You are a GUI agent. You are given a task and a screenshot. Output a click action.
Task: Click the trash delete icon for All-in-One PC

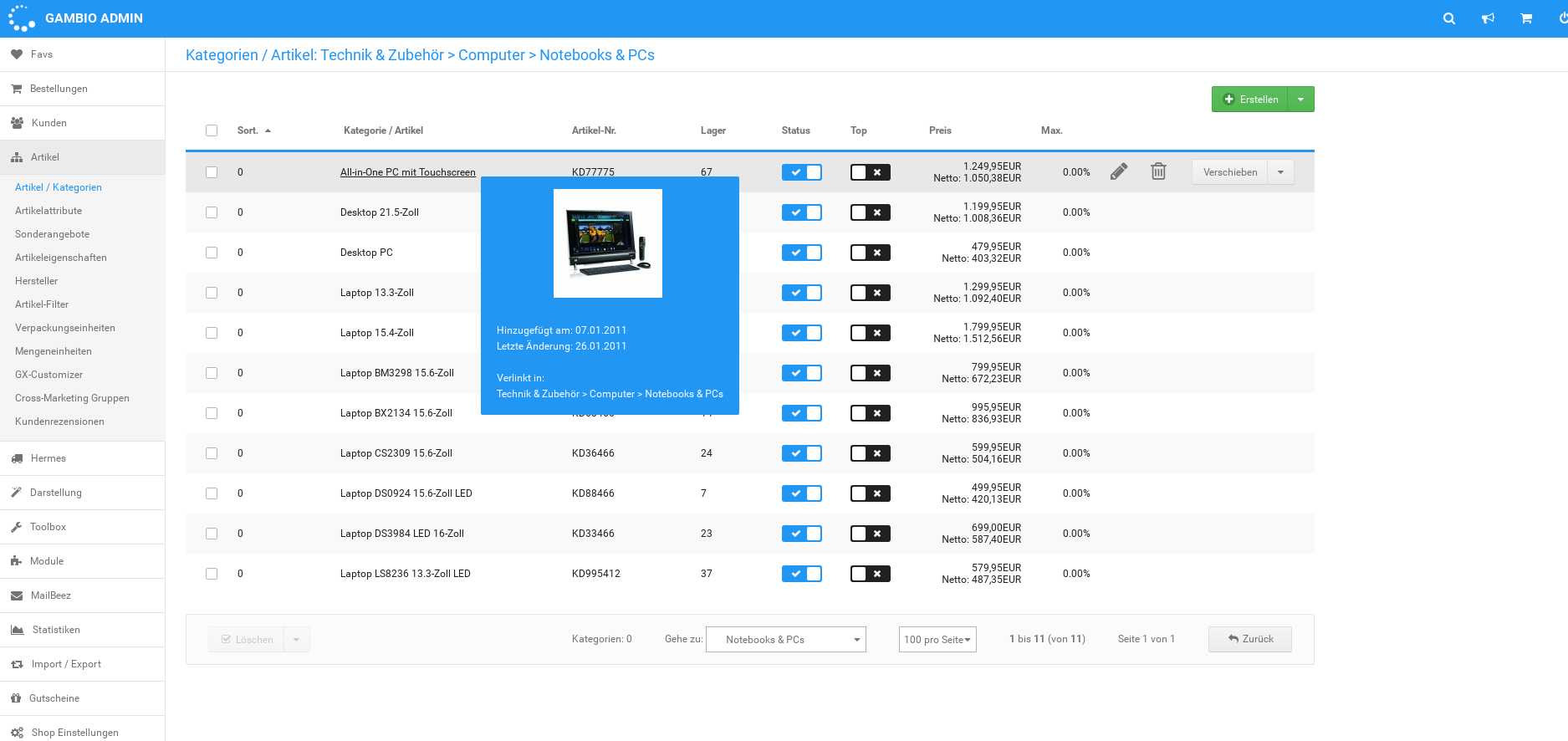(x=1158, y=171)
